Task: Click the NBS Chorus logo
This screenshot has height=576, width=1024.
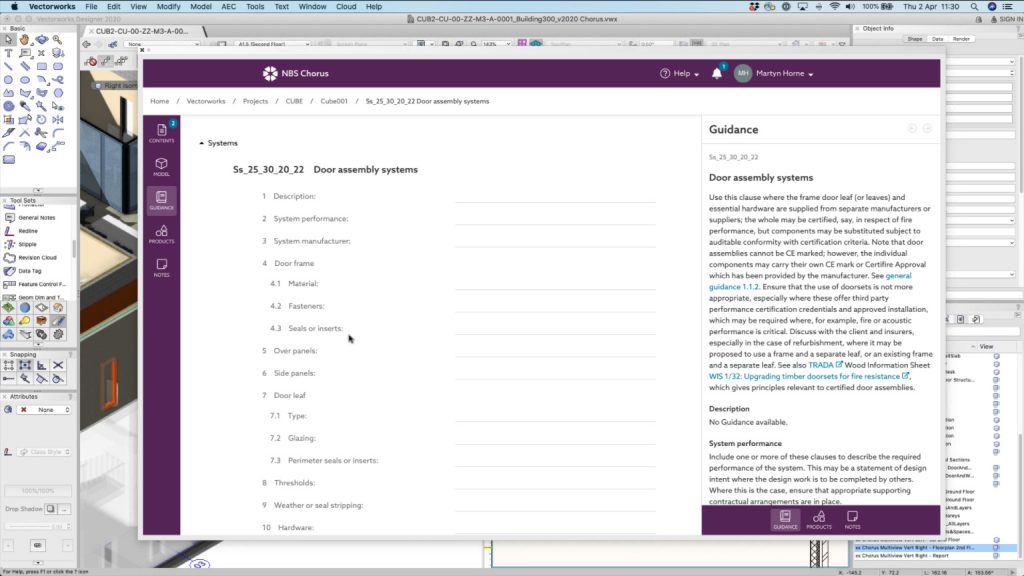Action: (x=296, y=73)
